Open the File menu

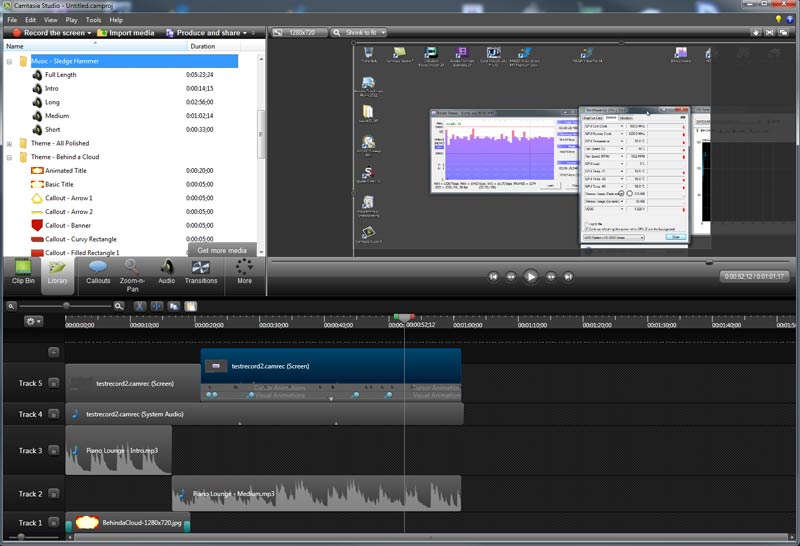[12, 20]
